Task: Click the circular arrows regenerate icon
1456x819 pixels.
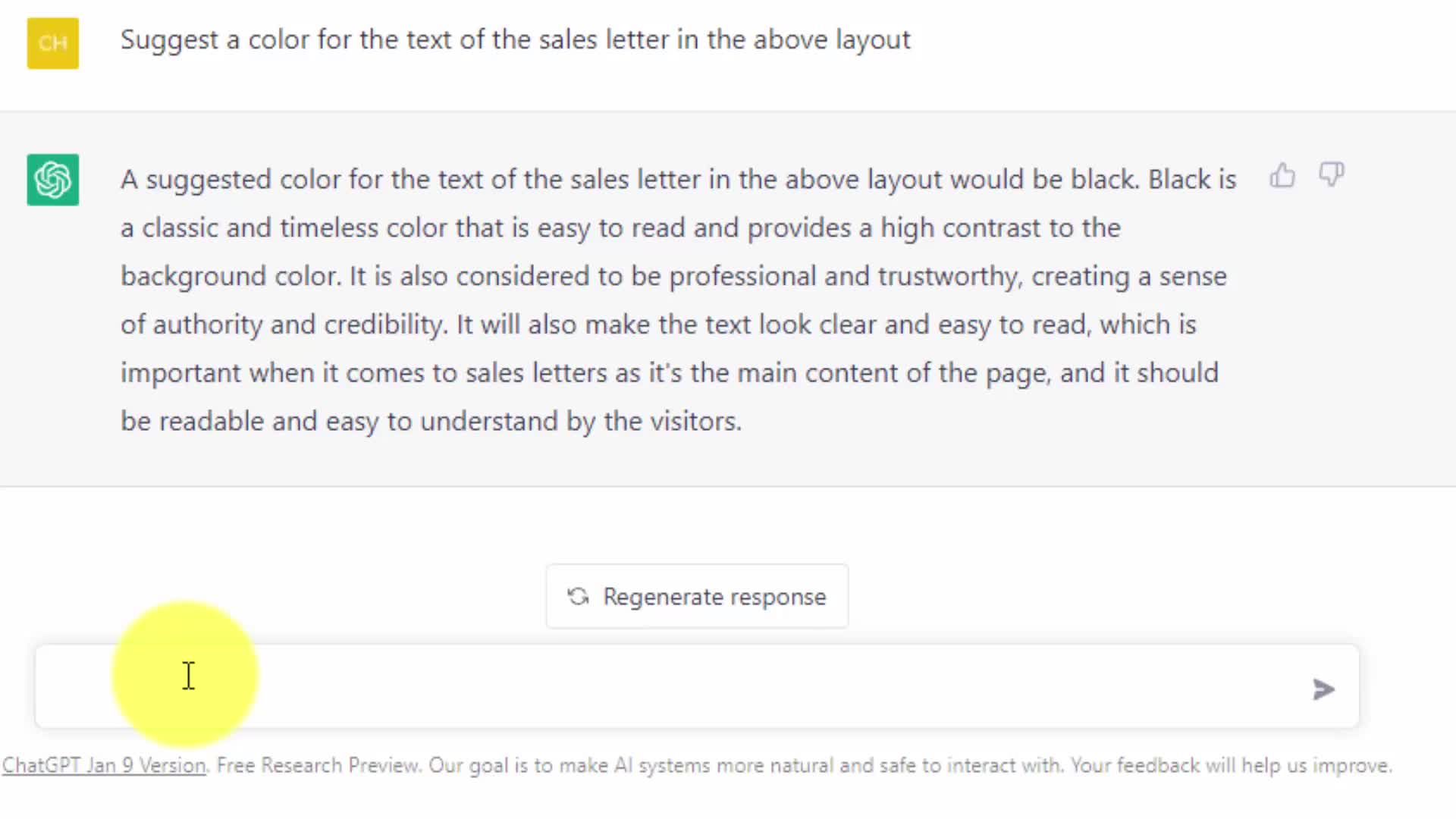Action: [x=579, y=597]
